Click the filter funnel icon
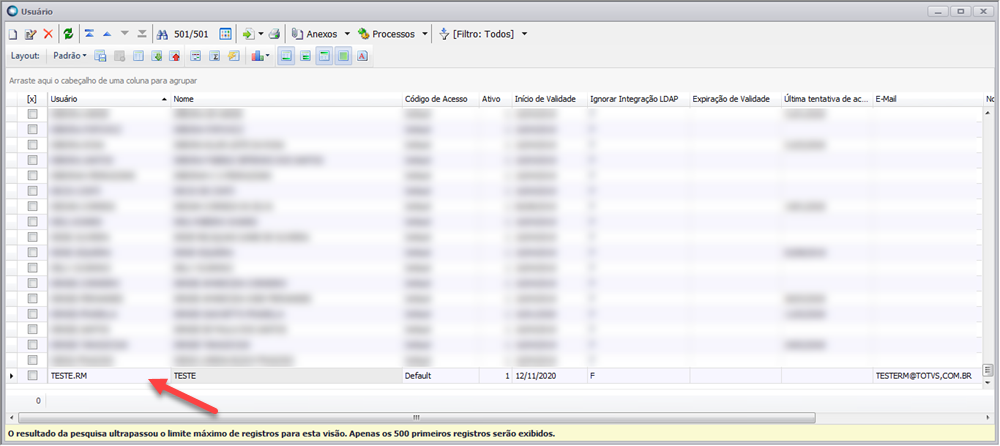Image resolution: width=1000 pixels, height=446 pixels. coord(445,34)
